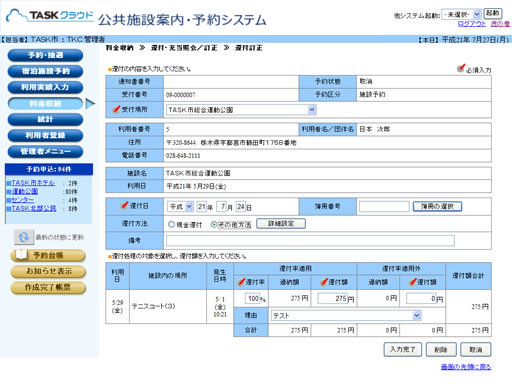512x384 pixels.
Task: Click the 簿冊番号 input field
Action: 384,207
